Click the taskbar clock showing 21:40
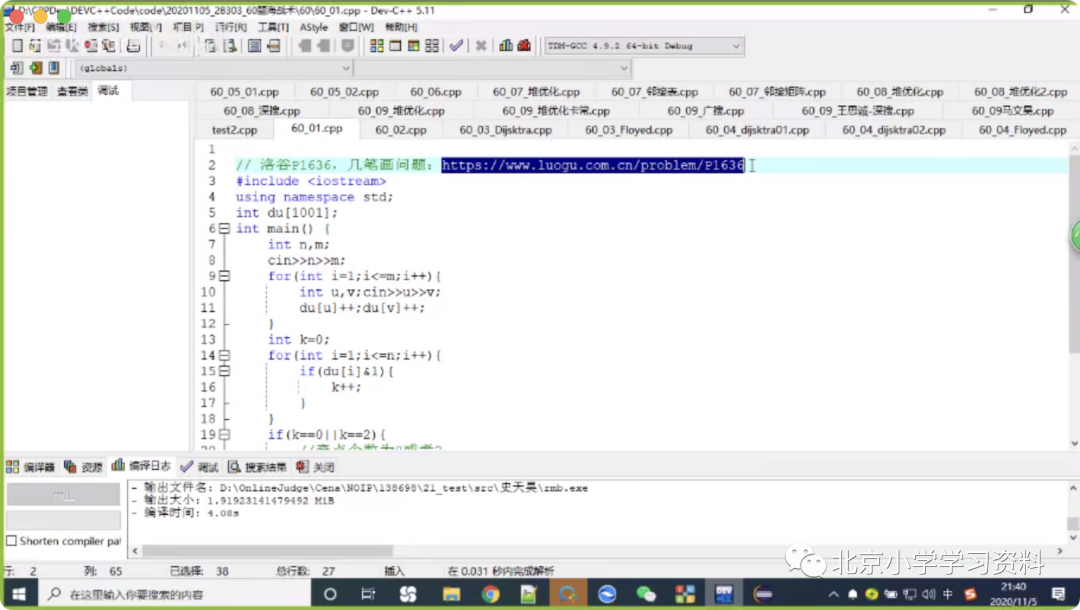 (x=1013, y=593)
